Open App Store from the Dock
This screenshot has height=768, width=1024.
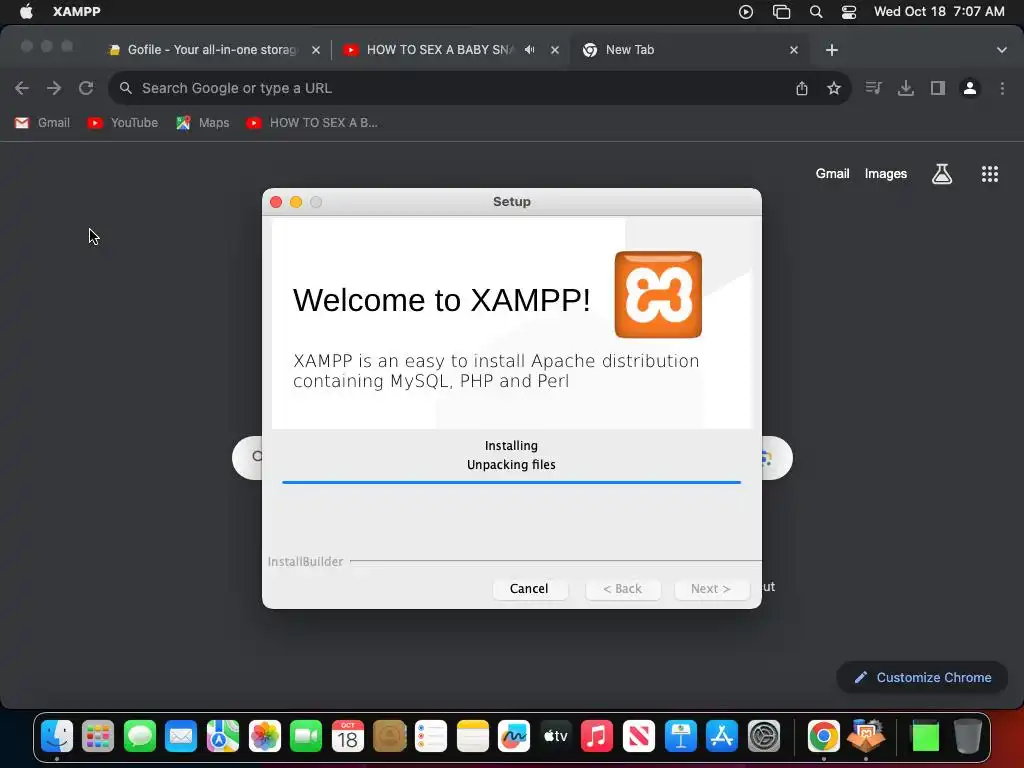[x=722, y=737]
